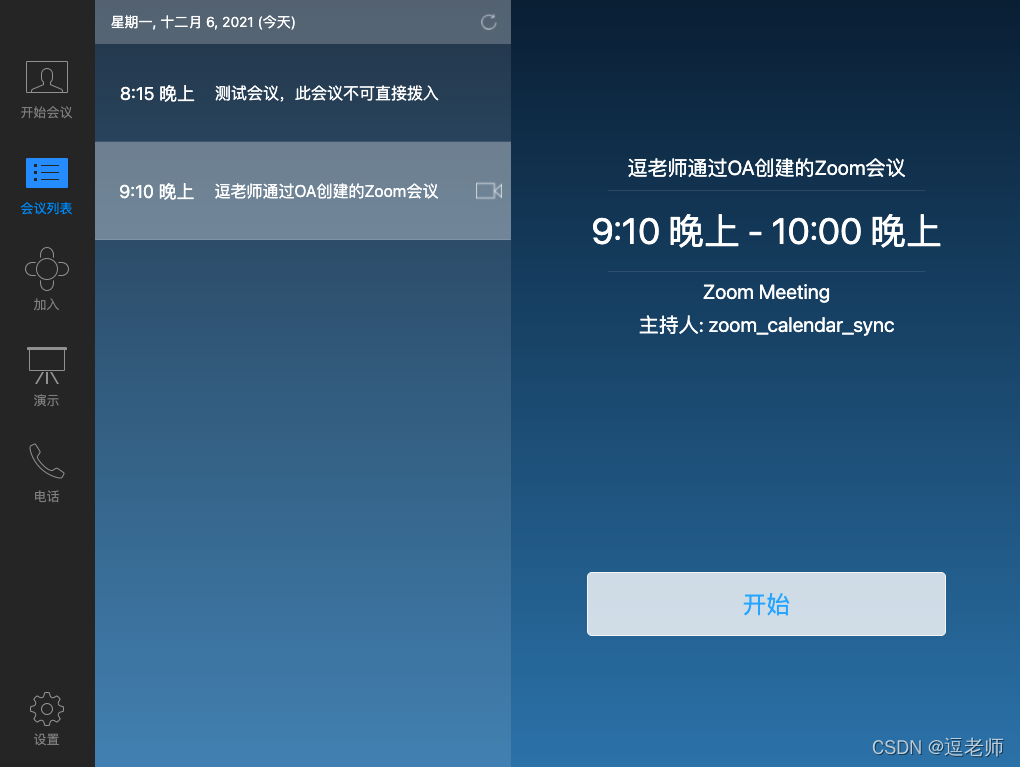
Task: Select the 会议列表 list icon
Action: [47, 173]
